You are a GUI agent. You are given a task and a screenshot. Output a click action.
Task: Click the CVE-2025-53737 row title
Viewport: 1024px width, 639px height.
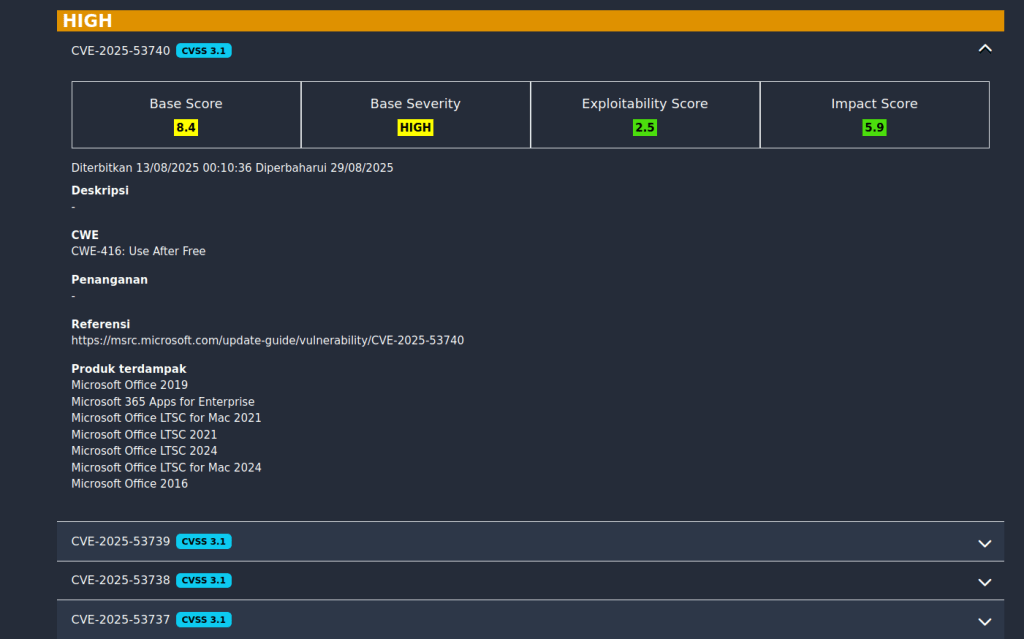tap(120, 619)
